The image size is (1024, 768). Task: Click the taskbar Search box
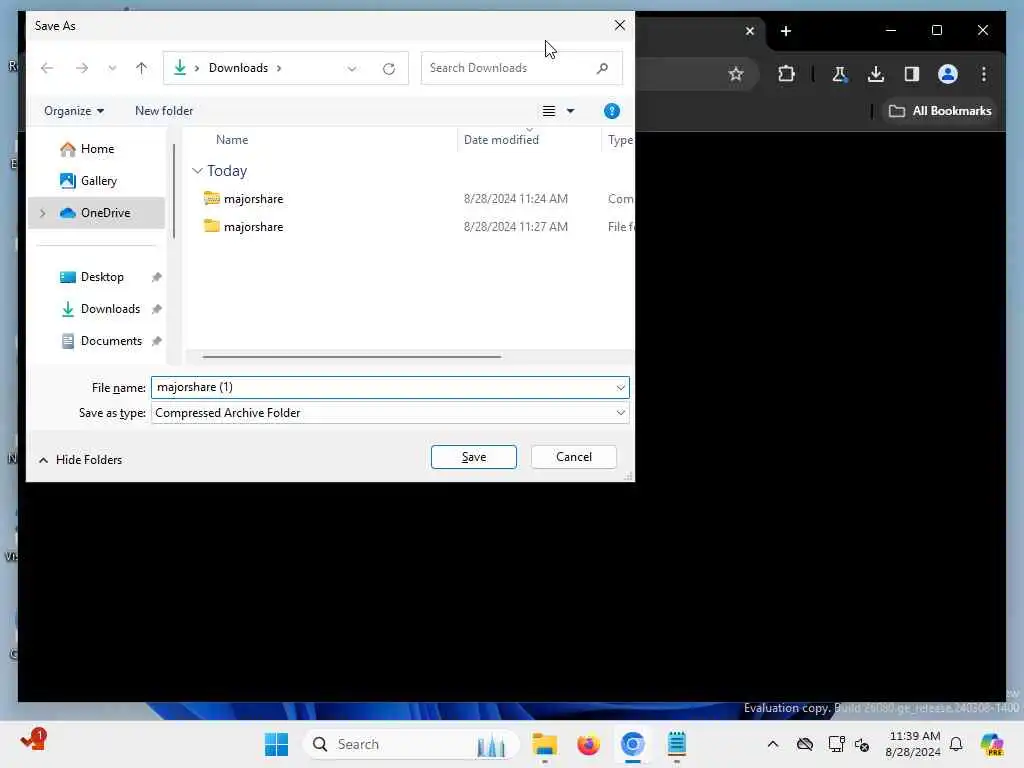pos(411,744)
